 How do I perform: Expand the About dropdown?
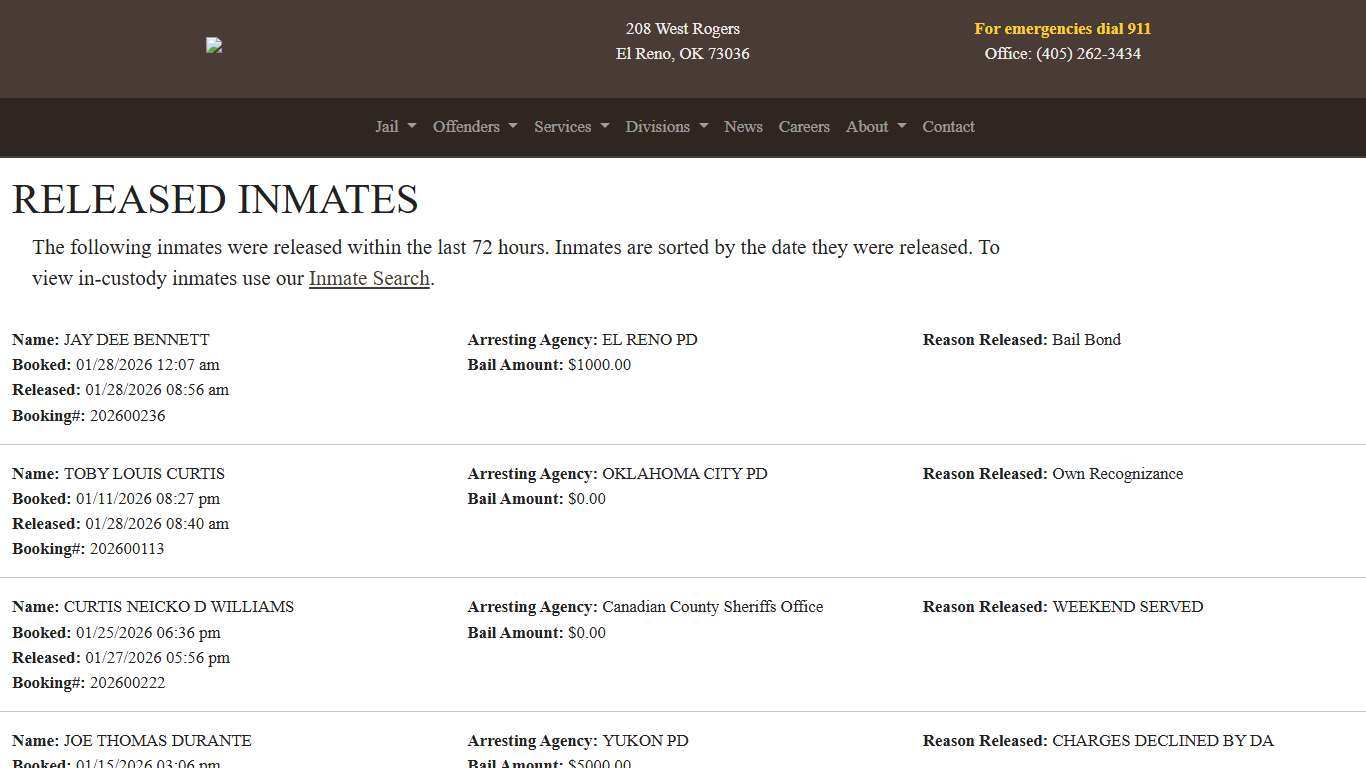point(875,127)
